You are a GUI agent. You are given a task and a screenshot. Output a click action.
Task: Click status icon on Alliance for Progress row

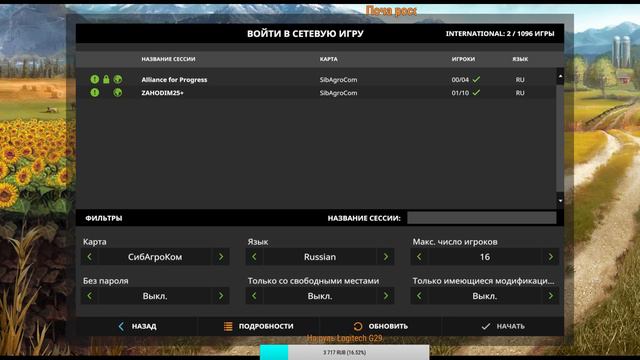click(x=95, y=79)
